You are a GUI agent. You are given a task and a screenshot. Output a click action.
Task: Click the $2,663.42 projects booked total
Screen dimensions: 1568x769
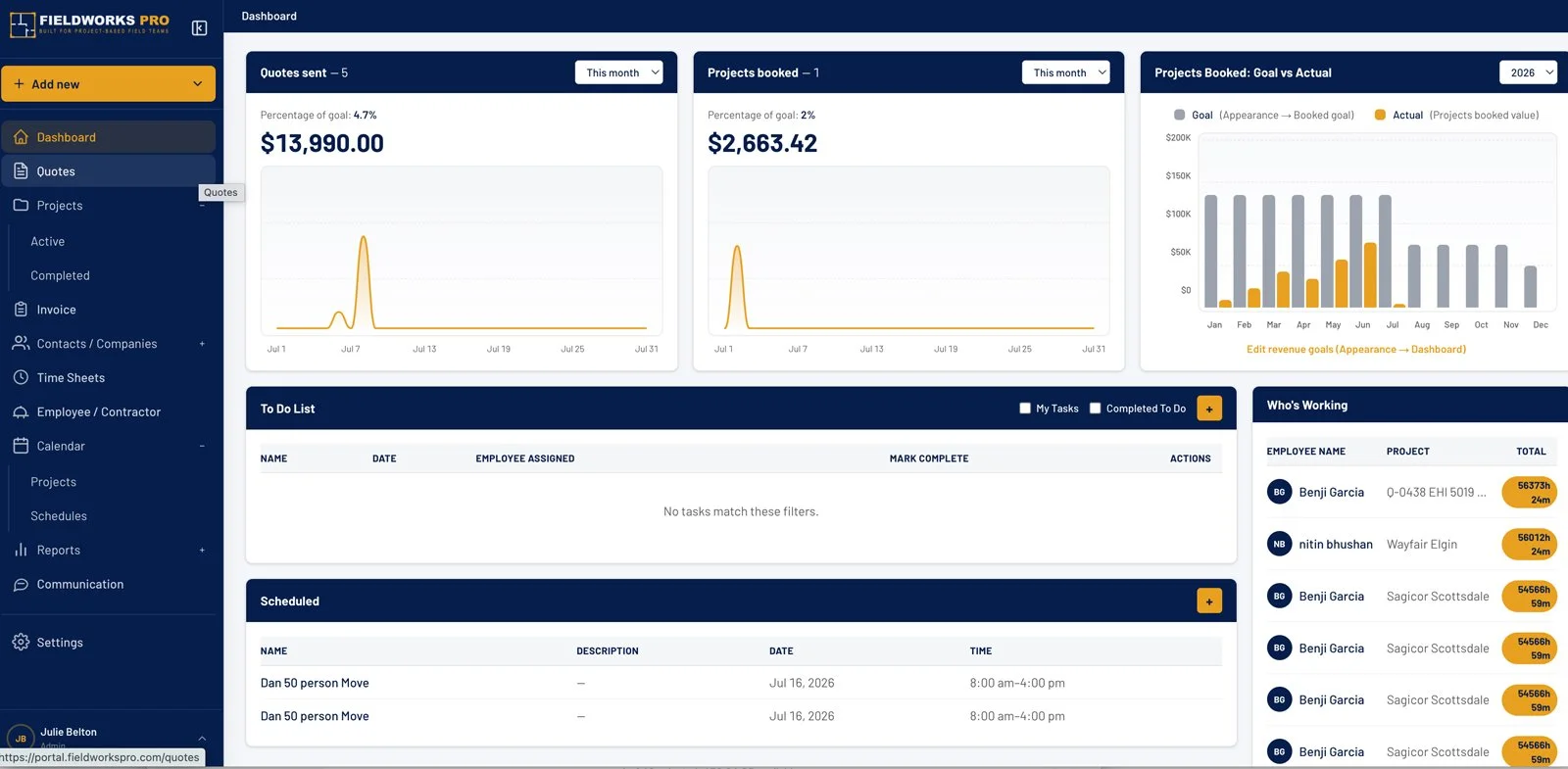762,144
